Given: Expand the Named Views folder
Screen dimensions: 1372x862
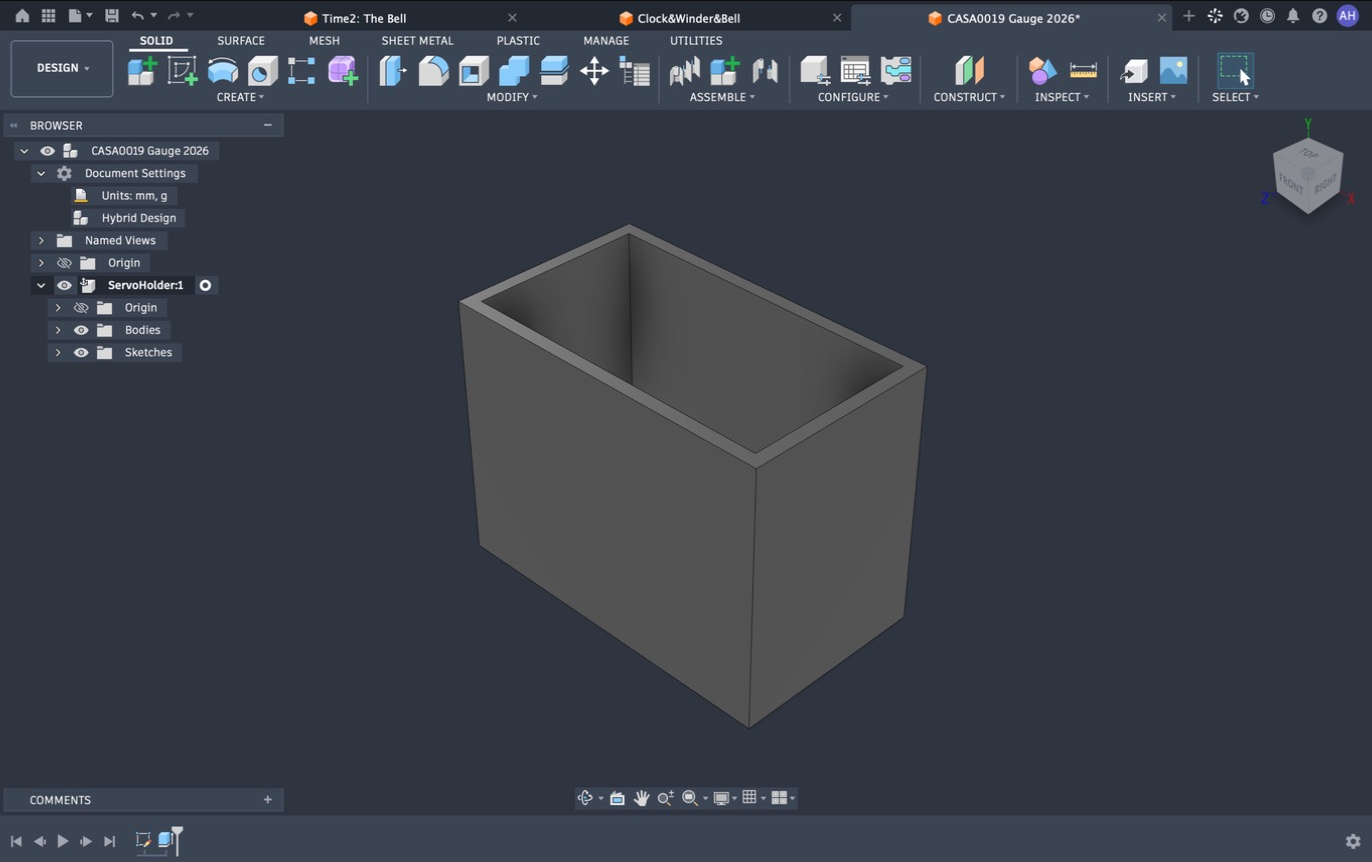Looking at the screenshot, I should [x=41, y=240].
